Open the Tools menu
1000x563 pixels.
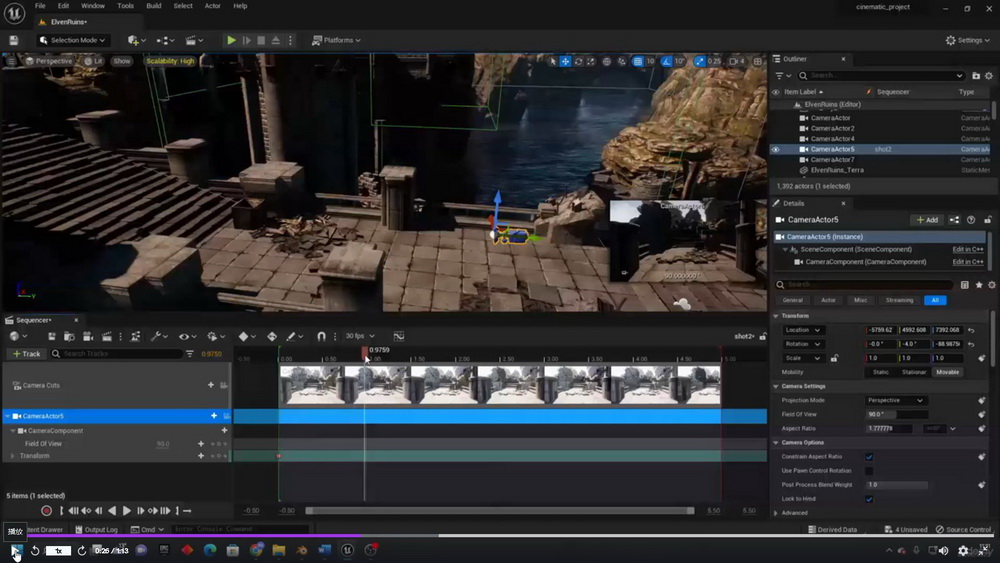[x=126, y=6]
